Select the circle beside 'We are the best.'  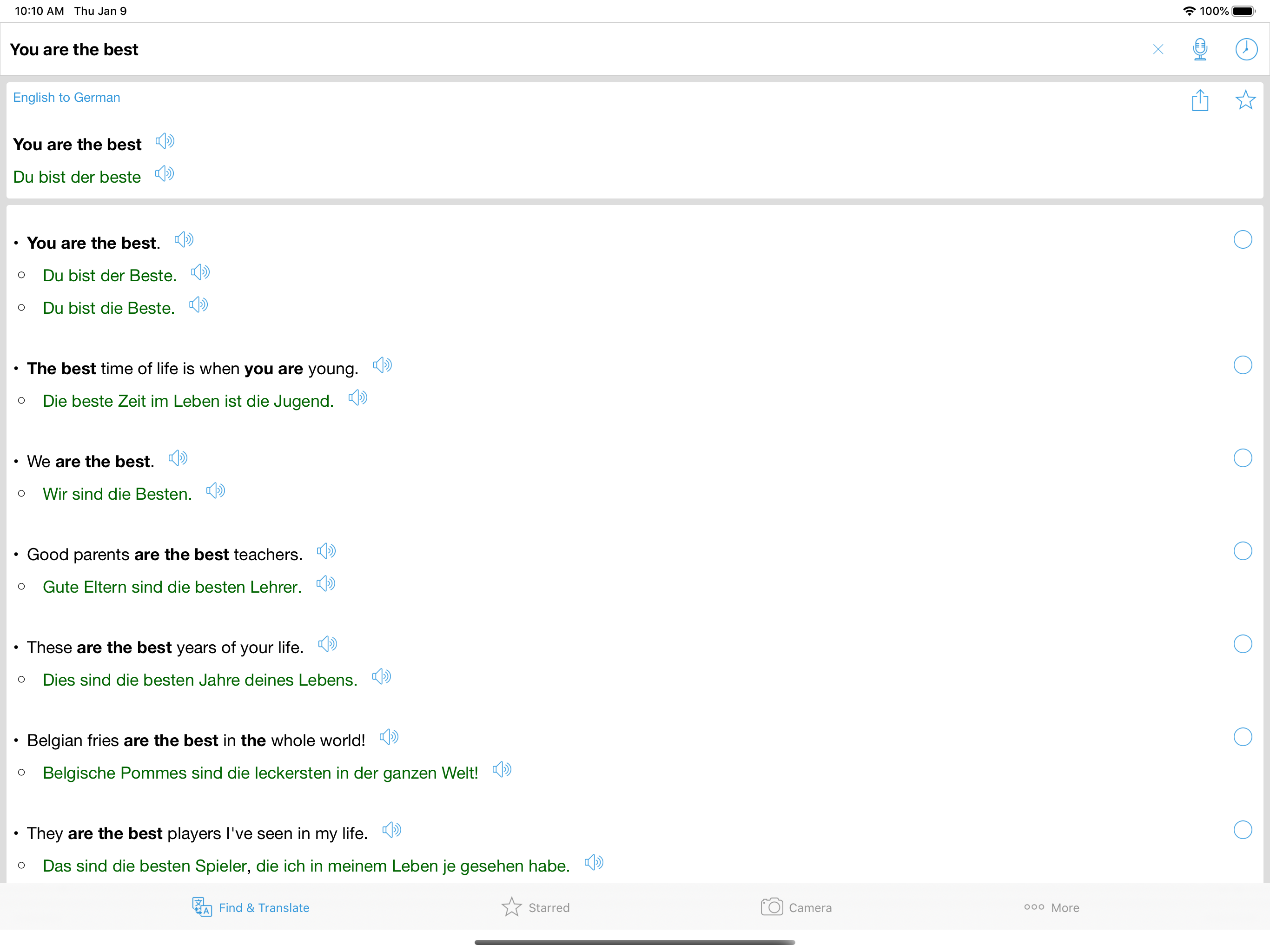point(1243,458)
